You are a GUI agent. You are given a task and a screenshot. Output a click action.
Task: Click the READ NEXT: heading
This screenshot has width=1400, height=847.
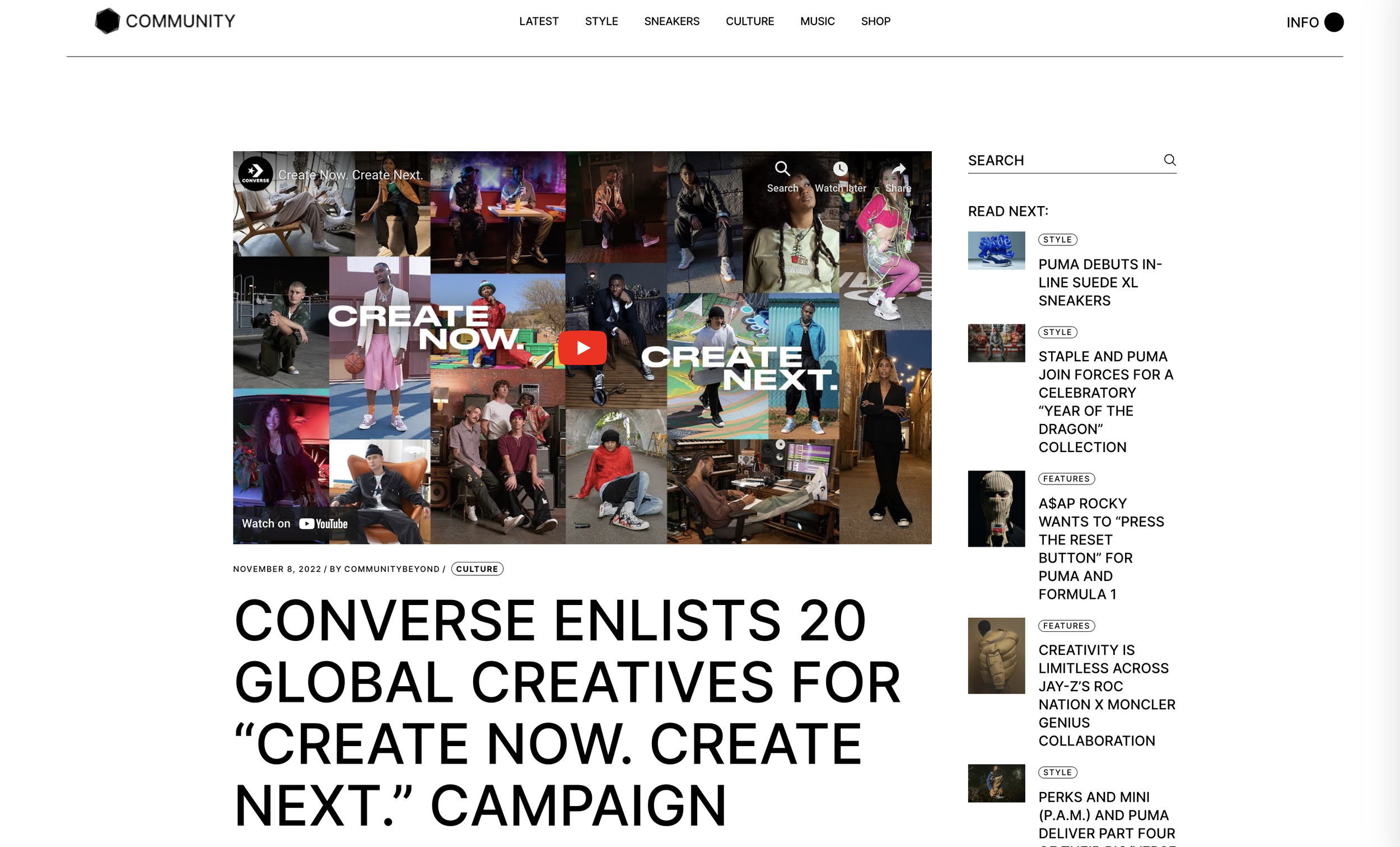point(1008,211)
